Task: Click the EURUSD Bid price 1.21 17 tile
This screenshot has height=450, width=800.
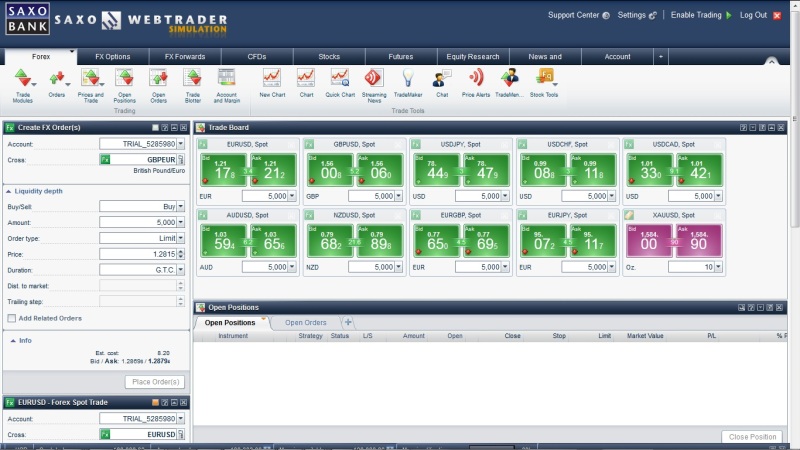Action: pyautogui.click(x=223, y=169)
